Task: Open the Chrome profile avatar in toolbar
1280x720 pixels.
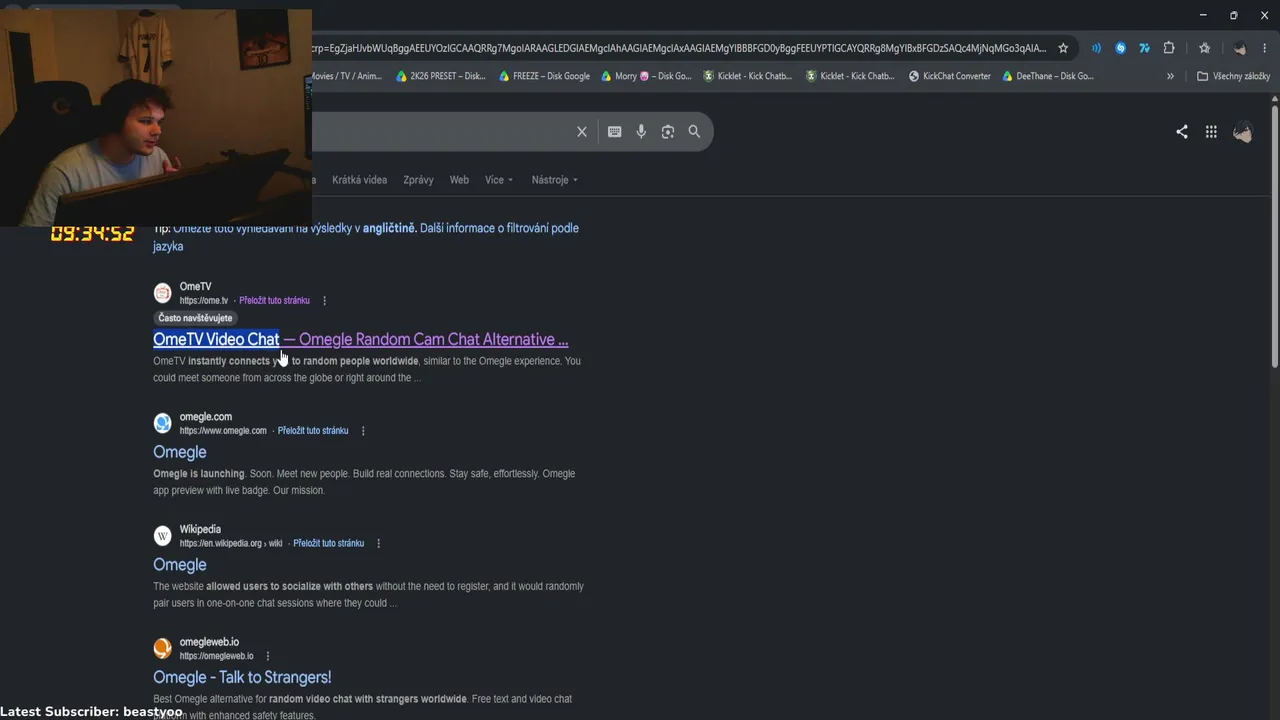Action: [1240, 48]
